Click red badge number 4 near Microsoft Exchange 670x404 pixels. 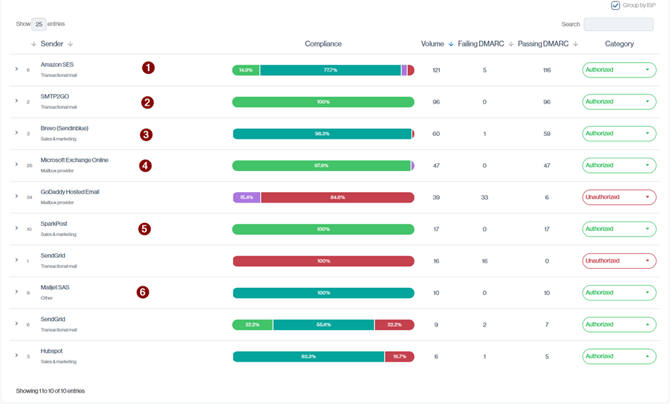click(x=145, y=166)
